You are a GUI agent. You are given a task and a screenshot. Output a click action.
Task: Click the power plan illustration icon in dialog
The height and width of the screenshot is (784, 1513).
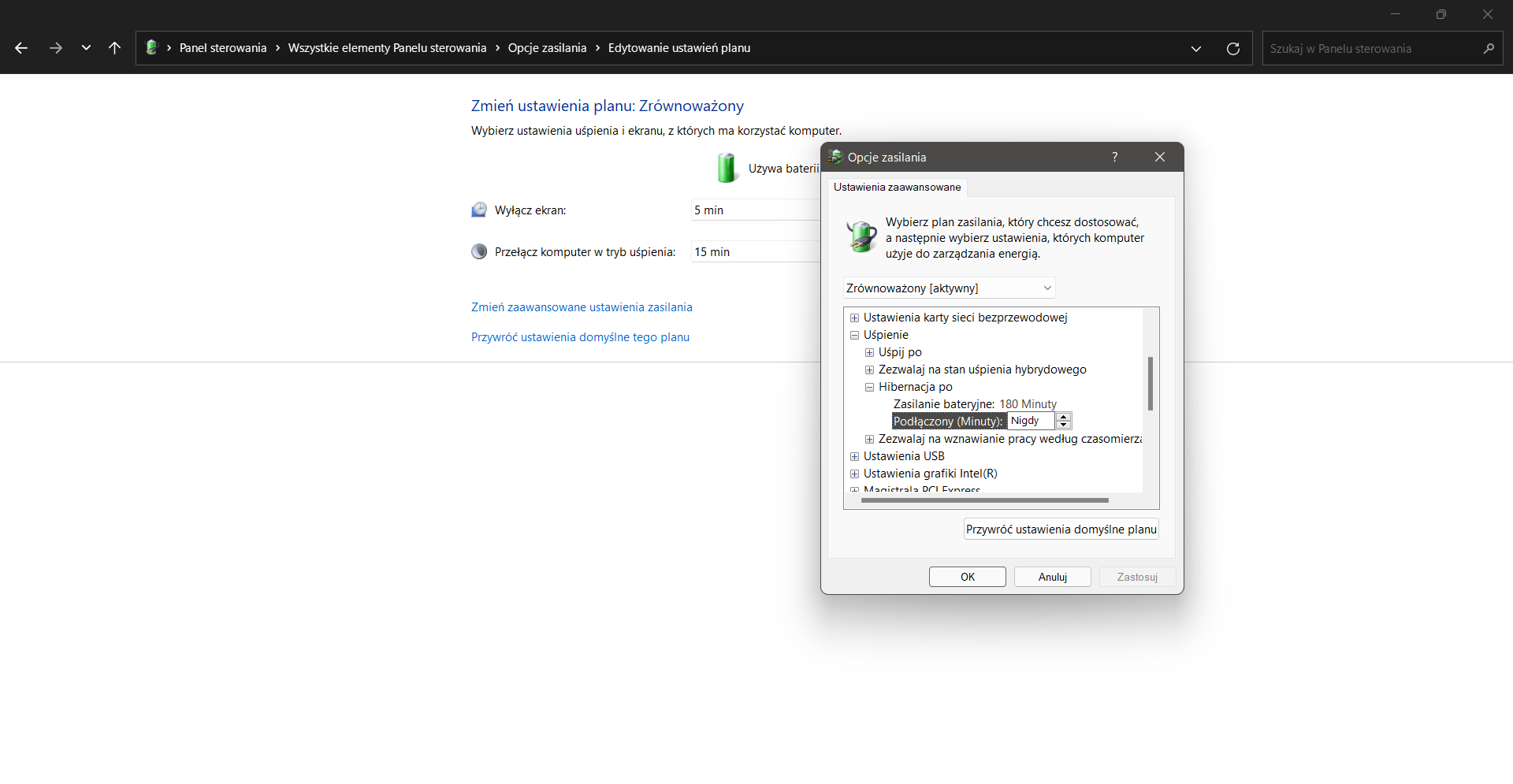pos(861,236)
